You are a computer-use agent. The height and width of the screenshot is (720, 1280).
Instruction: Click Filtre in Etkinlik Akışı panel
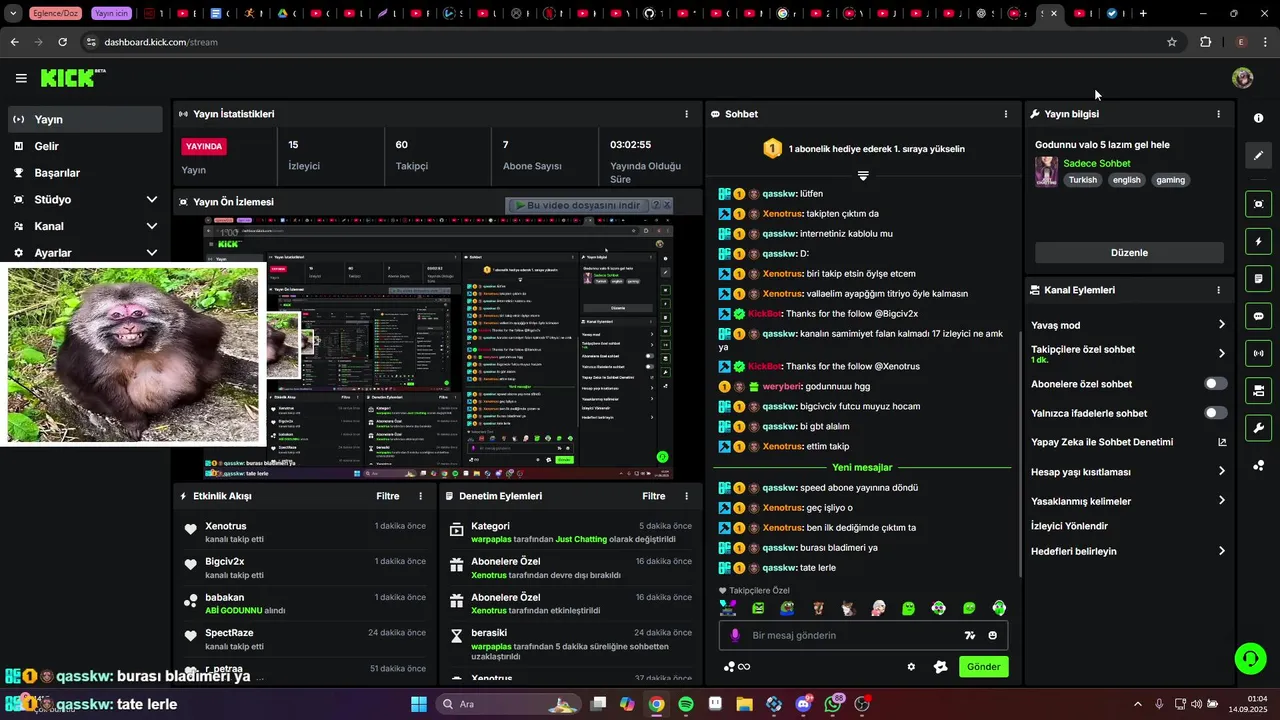tap(387, 496)
